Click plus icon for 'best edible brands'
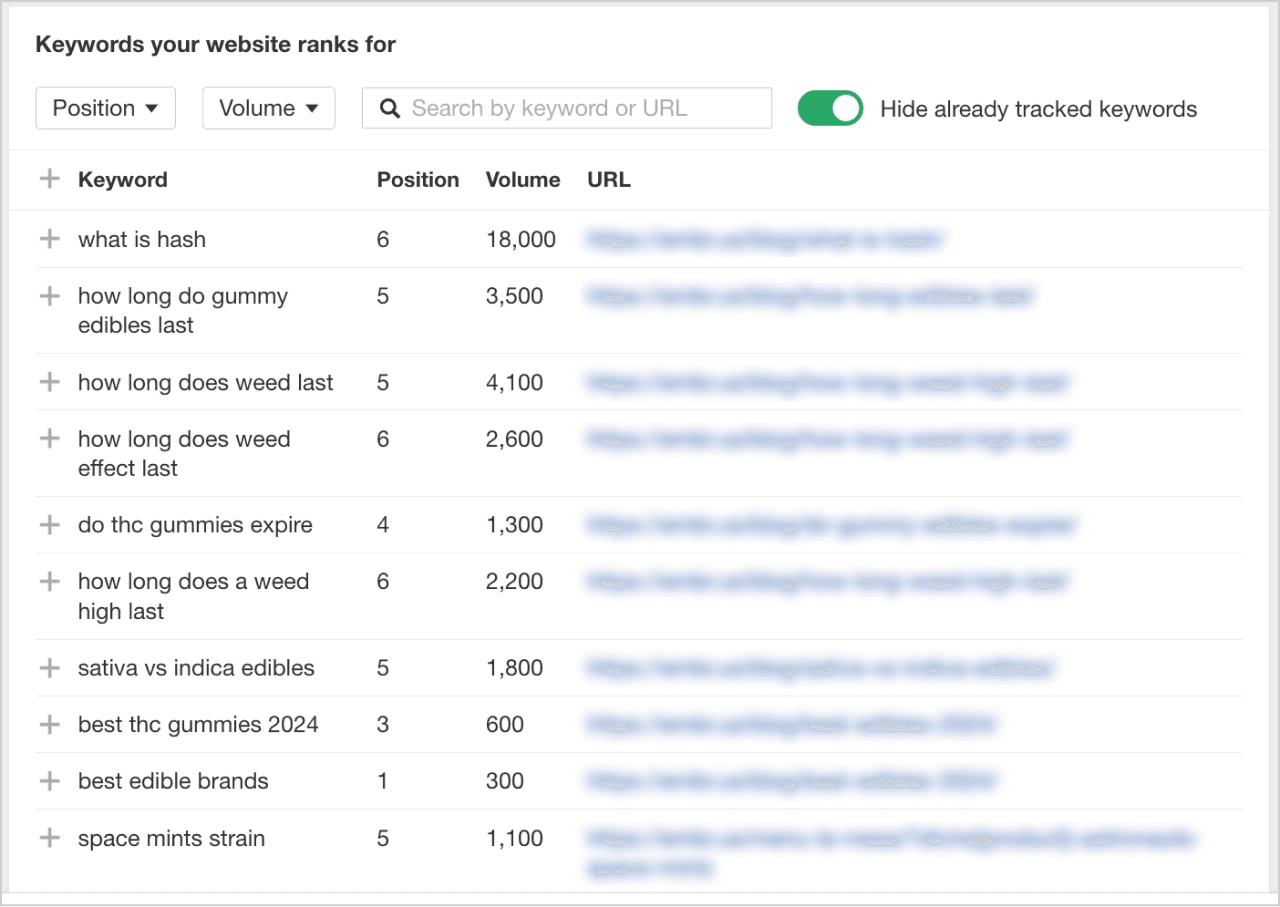Viewport: 1280px width, 907px height. tap(49, 781)
